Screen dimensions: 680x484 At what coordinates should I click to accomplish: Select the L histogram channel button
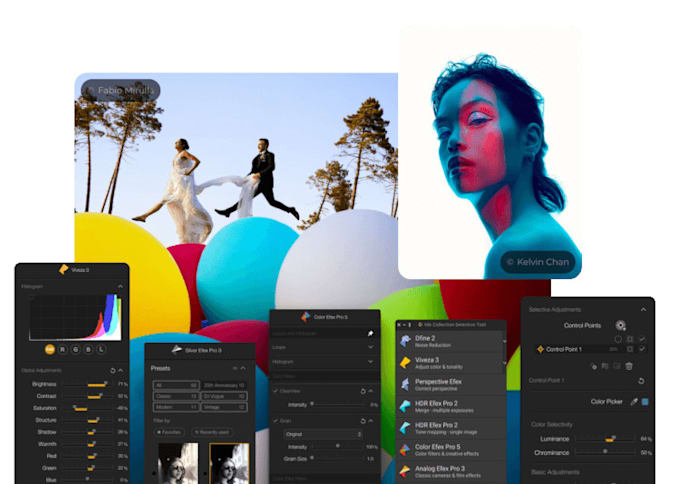tap(101, 349)
